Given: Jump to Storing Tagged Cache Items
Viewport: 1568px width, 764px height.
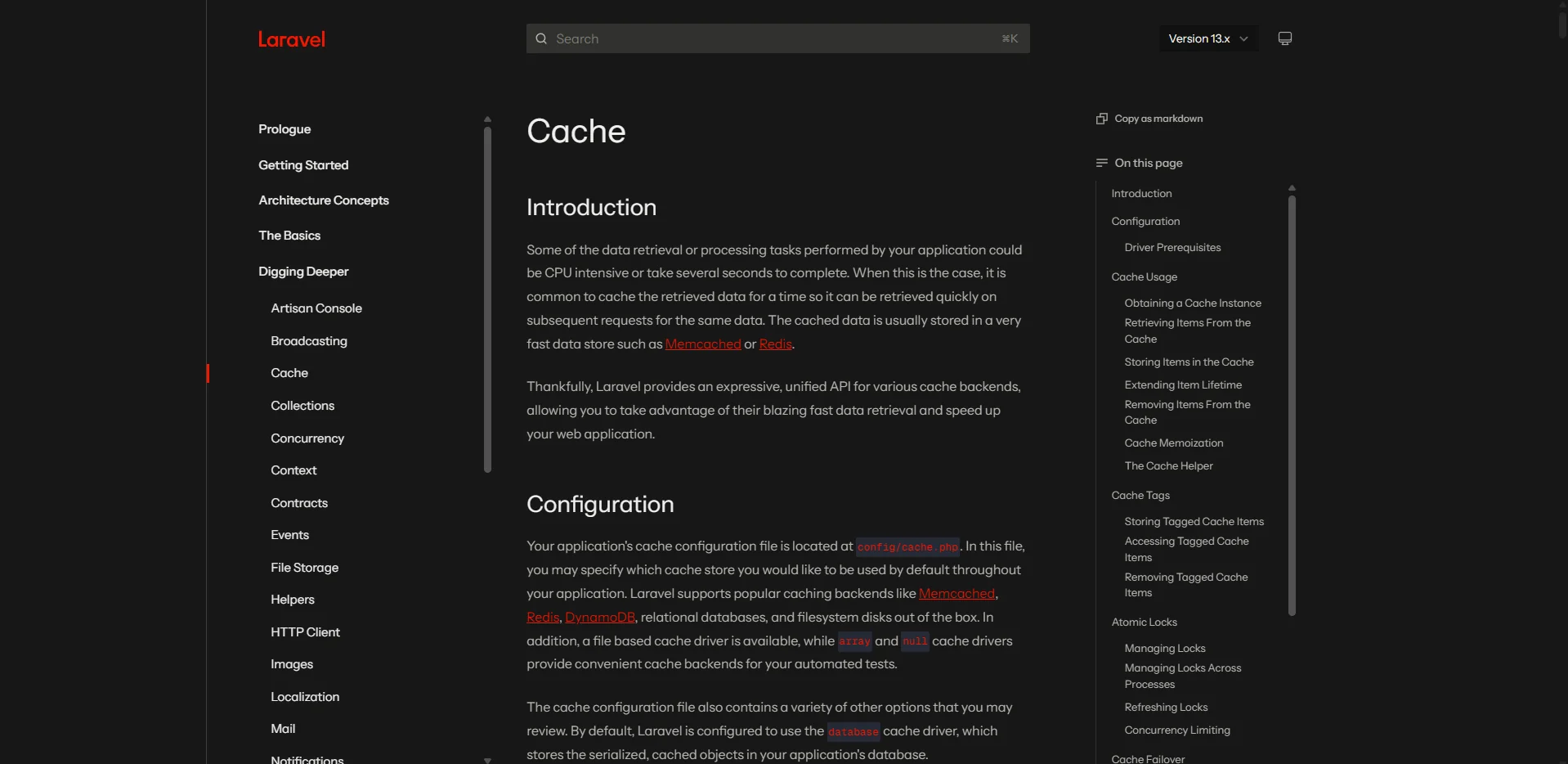Looking at the screenshot, I should click(x=1194, y=522).
